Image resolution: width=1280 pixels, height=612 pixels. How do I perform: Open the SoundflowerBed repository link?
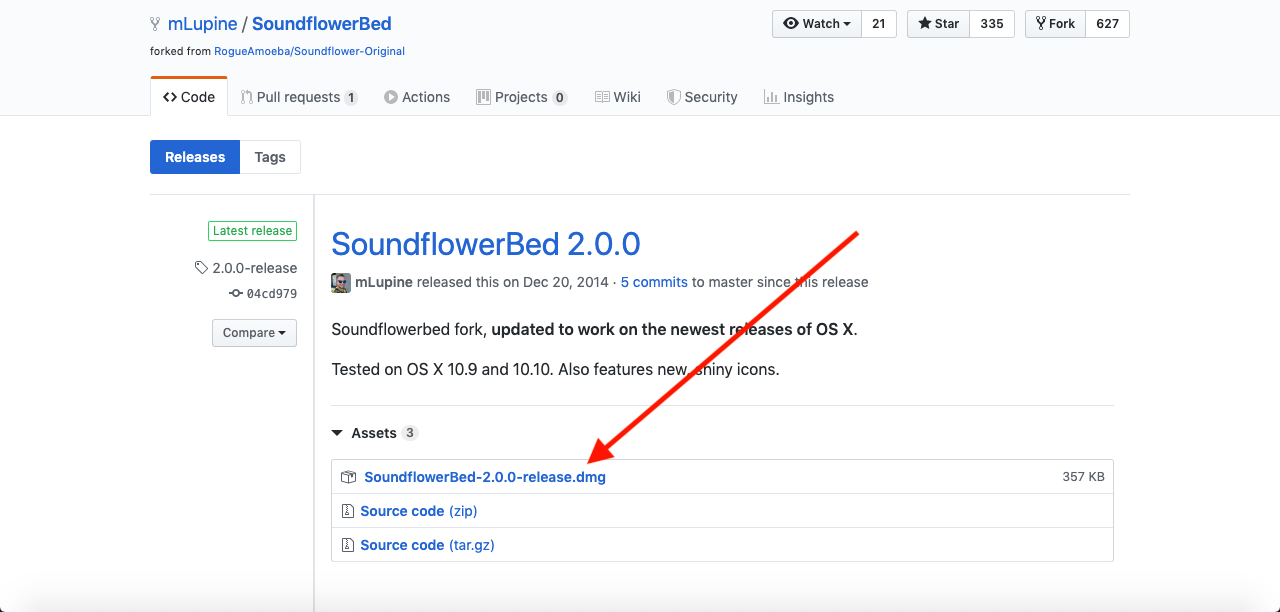point(321,23)
